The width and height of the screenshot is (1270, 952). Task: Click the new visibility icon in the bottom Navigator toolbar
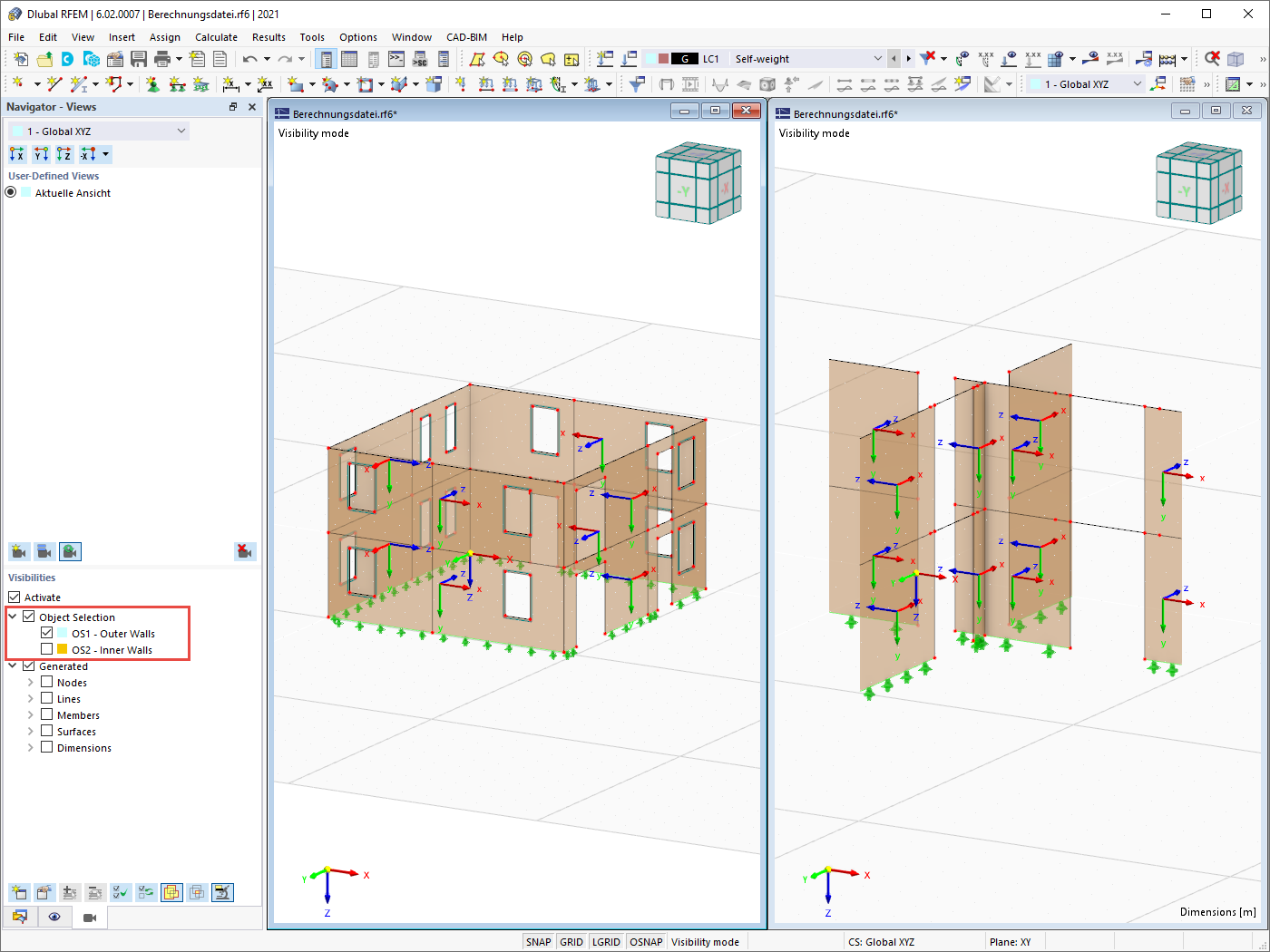point(19,892)
